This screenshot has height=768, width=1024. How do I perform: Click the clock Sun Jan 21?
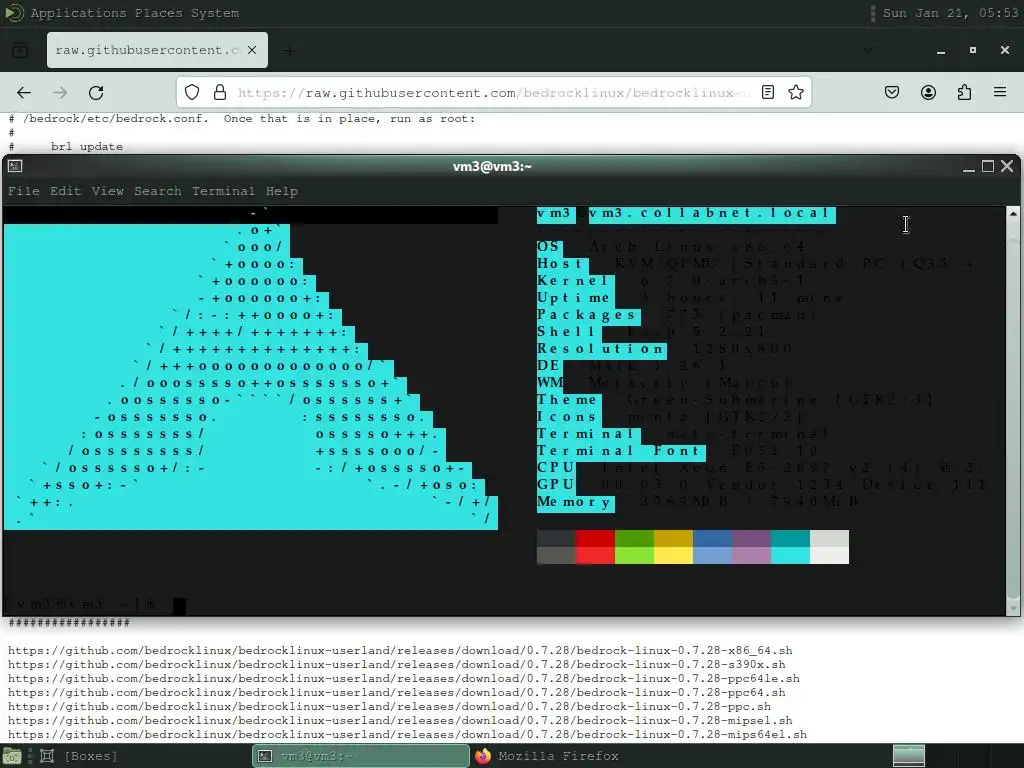950,13
